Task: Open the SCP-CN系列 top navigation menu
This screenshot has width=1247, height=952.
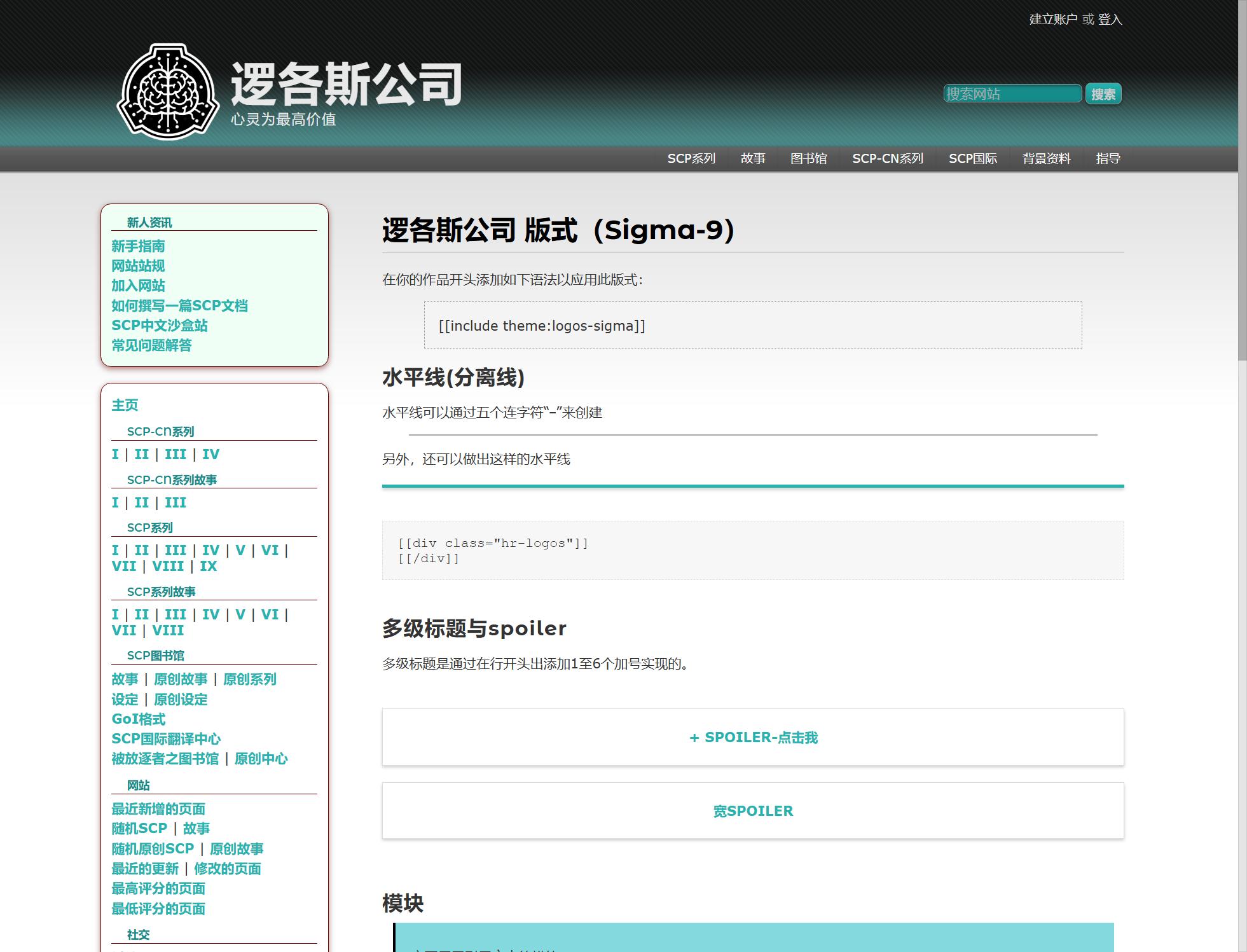Action: [x=888, y=158]
